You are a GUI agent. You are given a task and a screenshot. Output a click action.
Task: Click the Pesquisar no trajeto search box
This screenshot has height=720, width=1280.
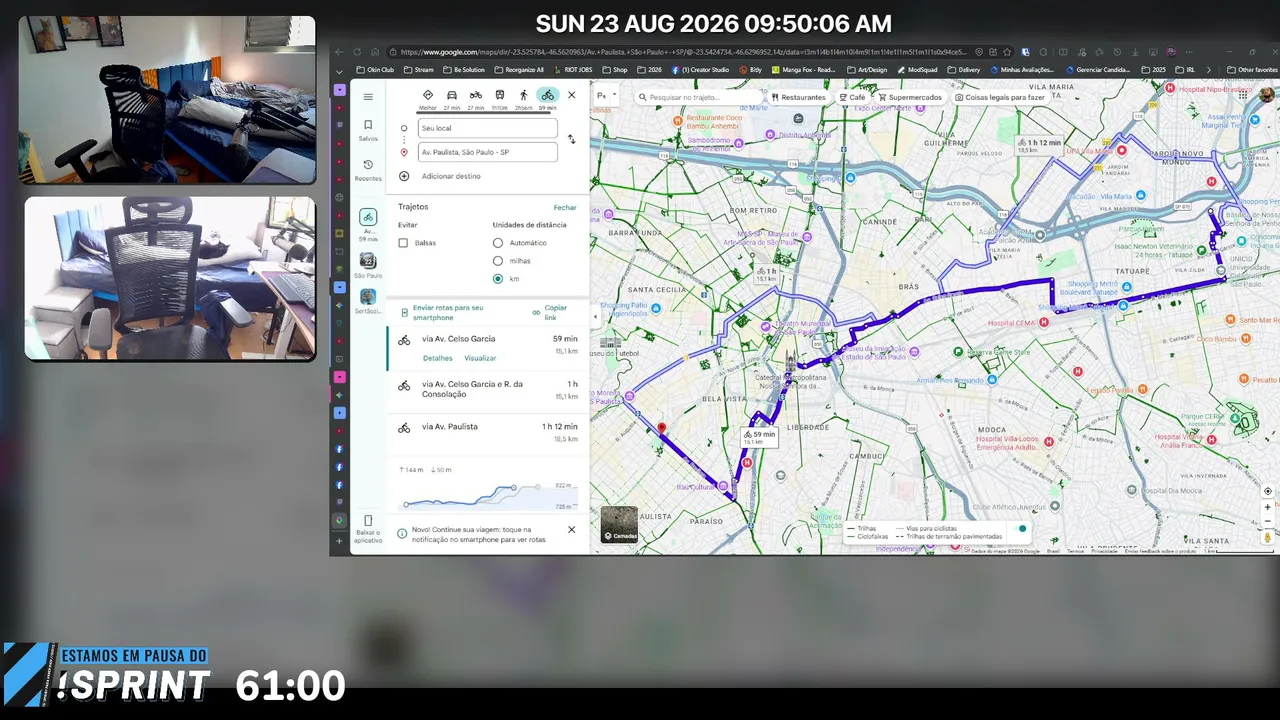697,97
